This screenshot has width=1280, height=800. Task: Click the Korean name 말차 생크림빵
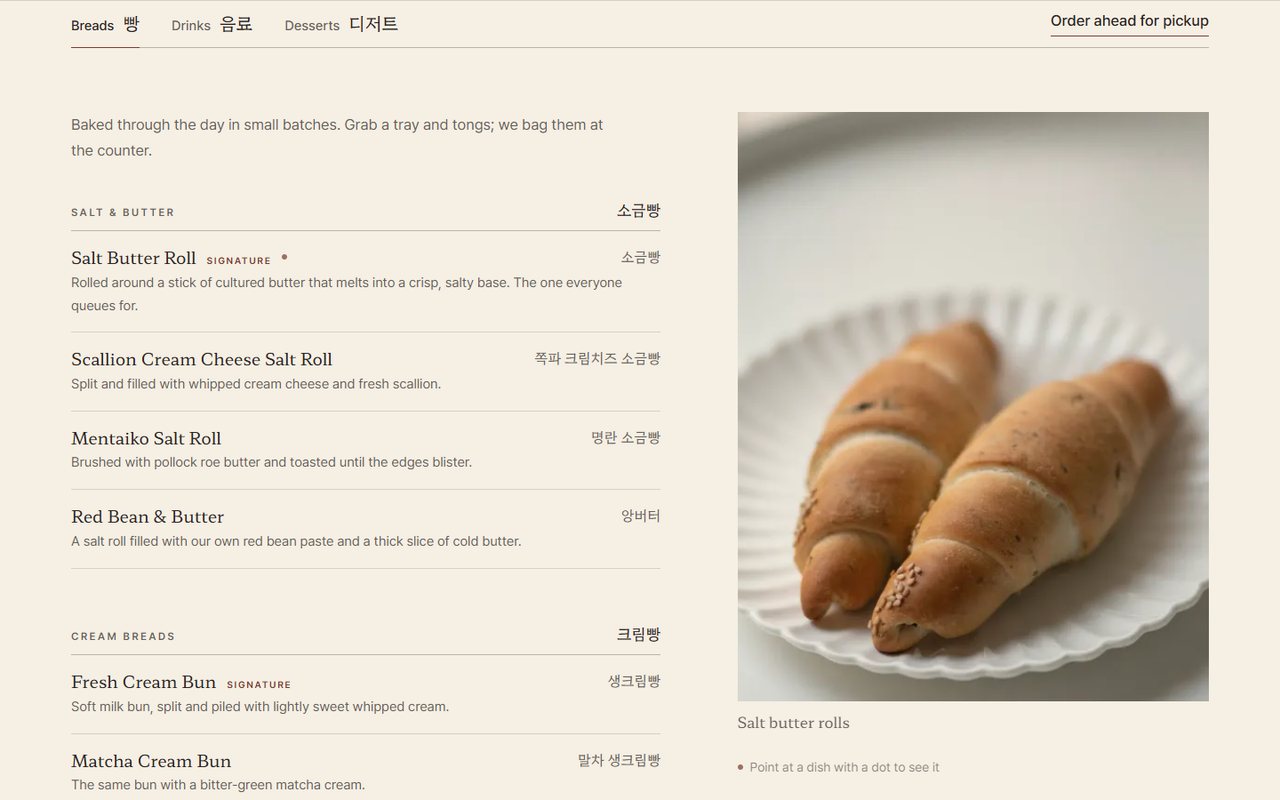[x=619, y=761]
